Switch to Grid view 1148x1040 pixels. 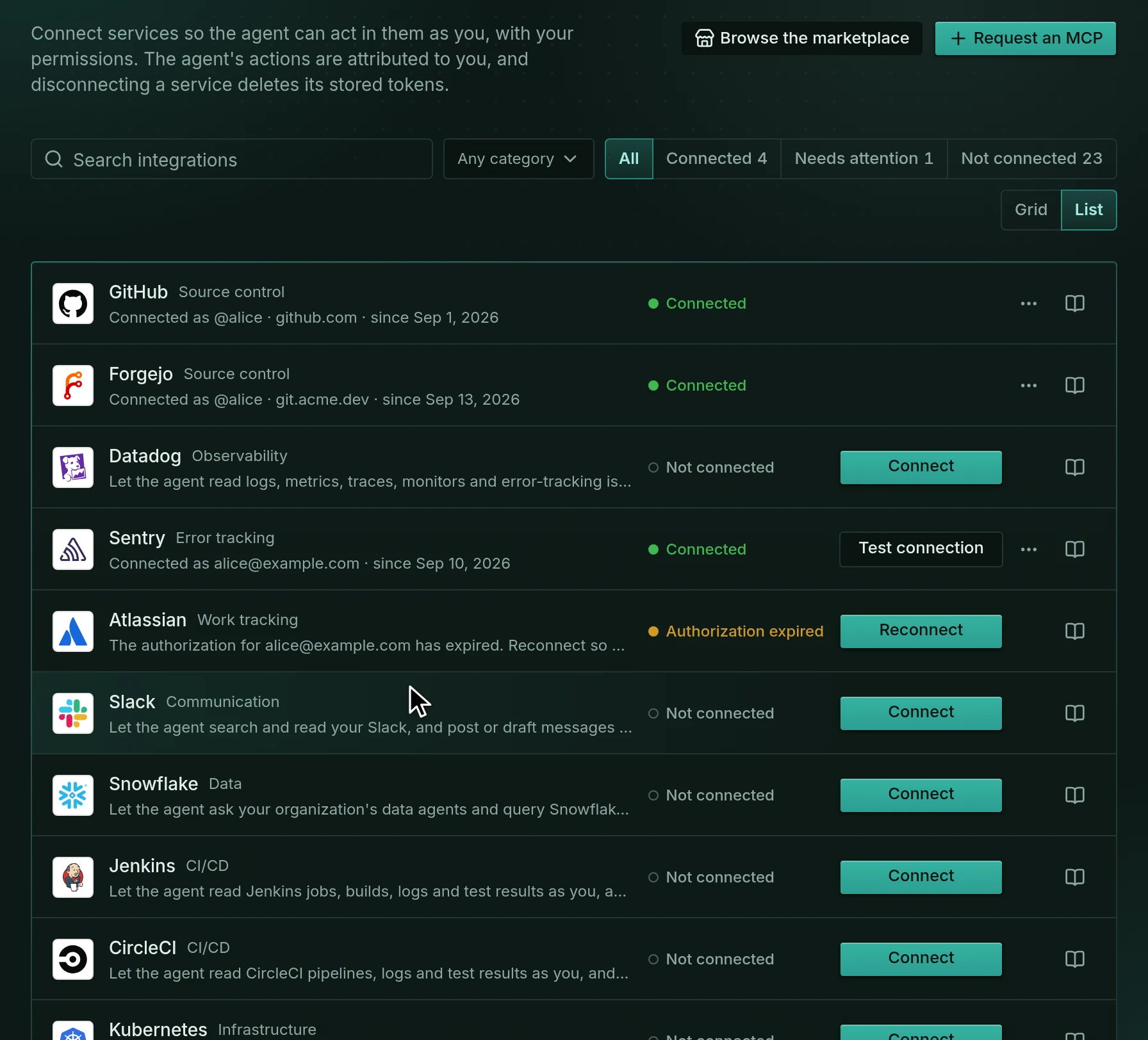(1031, 210)
